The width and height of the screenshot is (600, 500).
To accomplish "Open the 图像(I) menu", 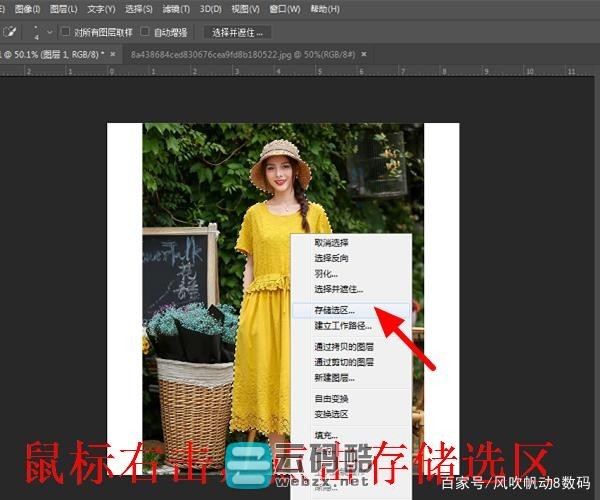I will (x=26, y=9).
